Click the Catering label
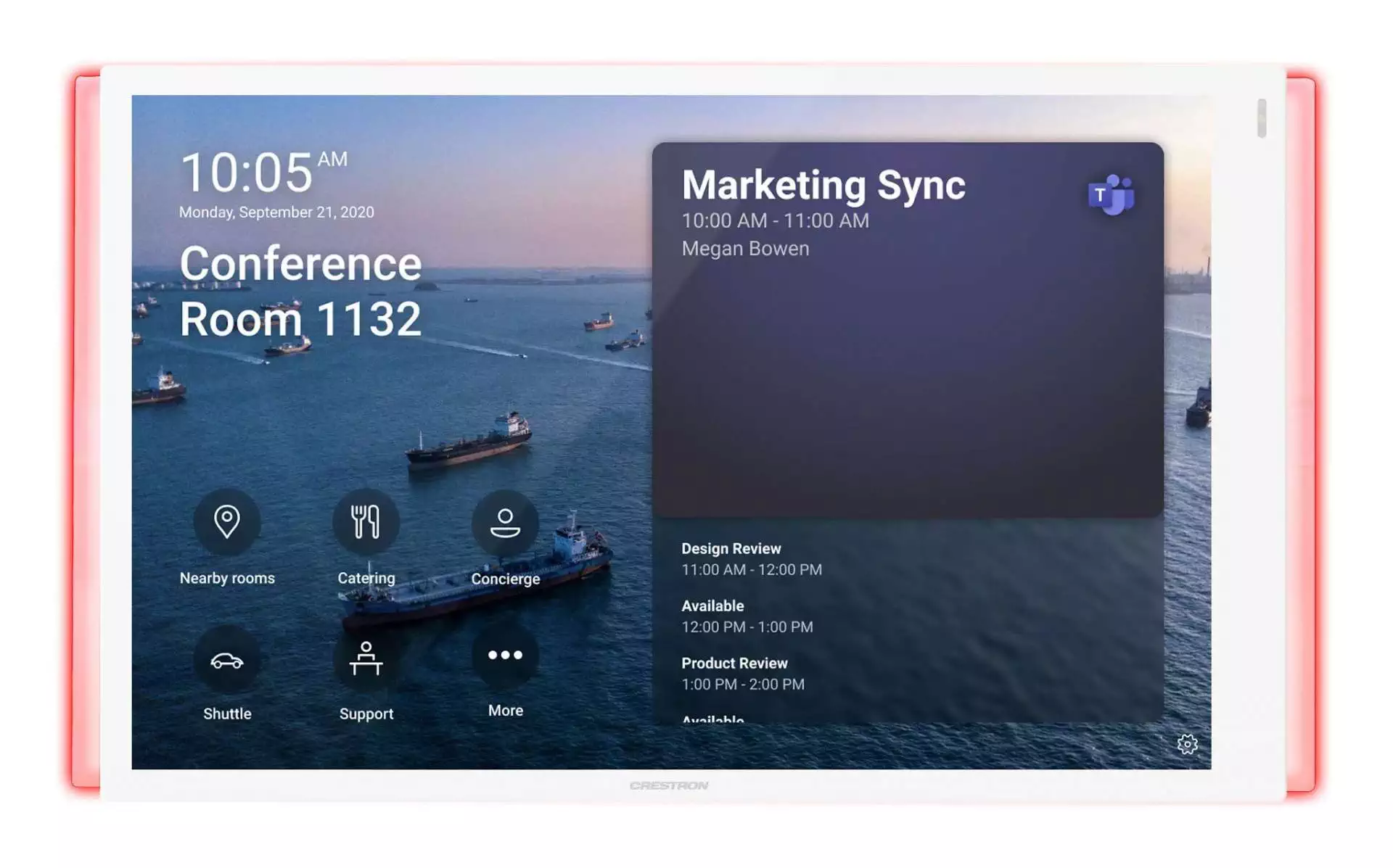This screenshot has width=1393, height=868. (366, 578)
